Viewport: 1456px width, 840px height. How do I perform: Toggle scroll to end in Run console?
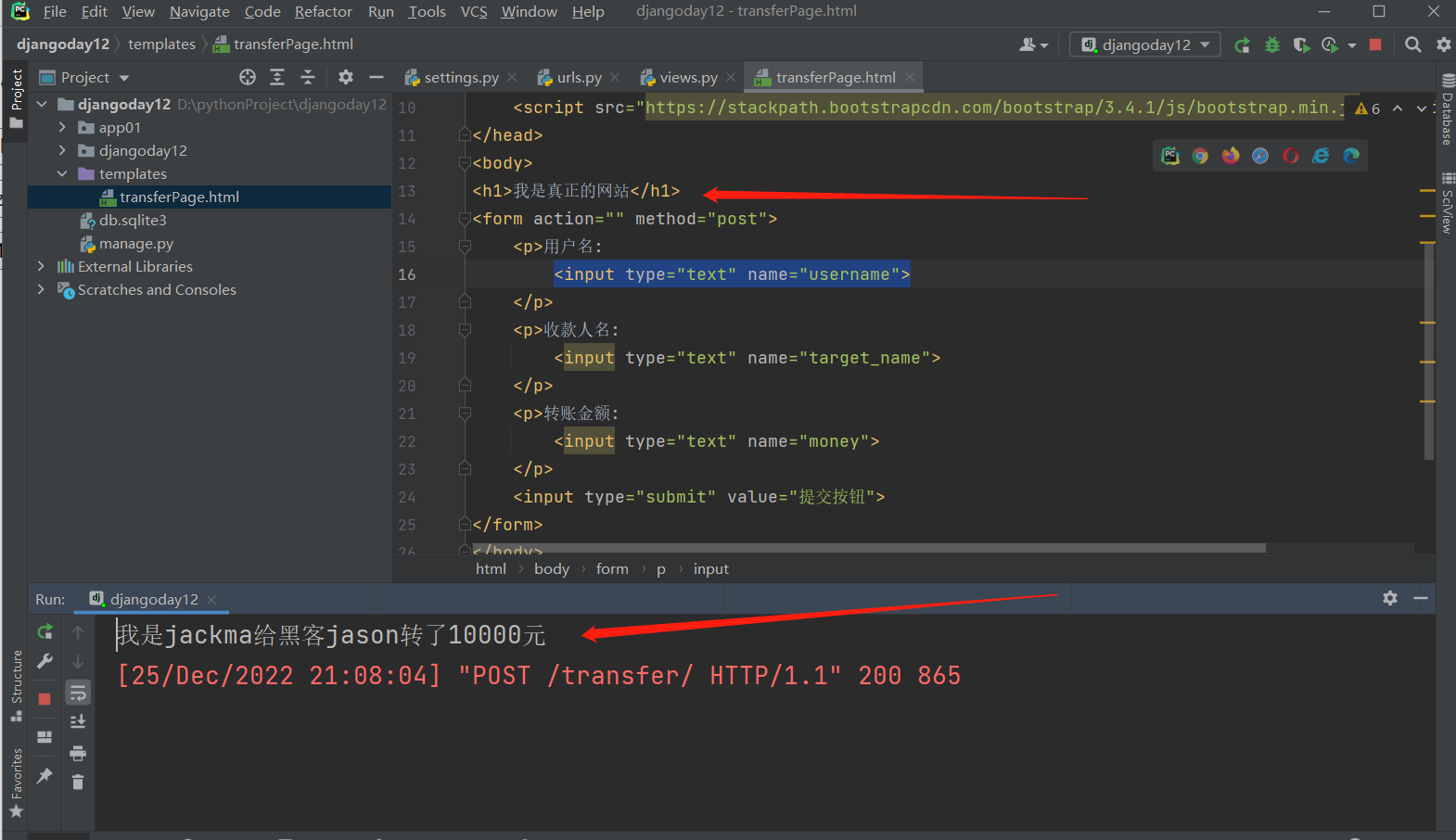coord(78,722)
